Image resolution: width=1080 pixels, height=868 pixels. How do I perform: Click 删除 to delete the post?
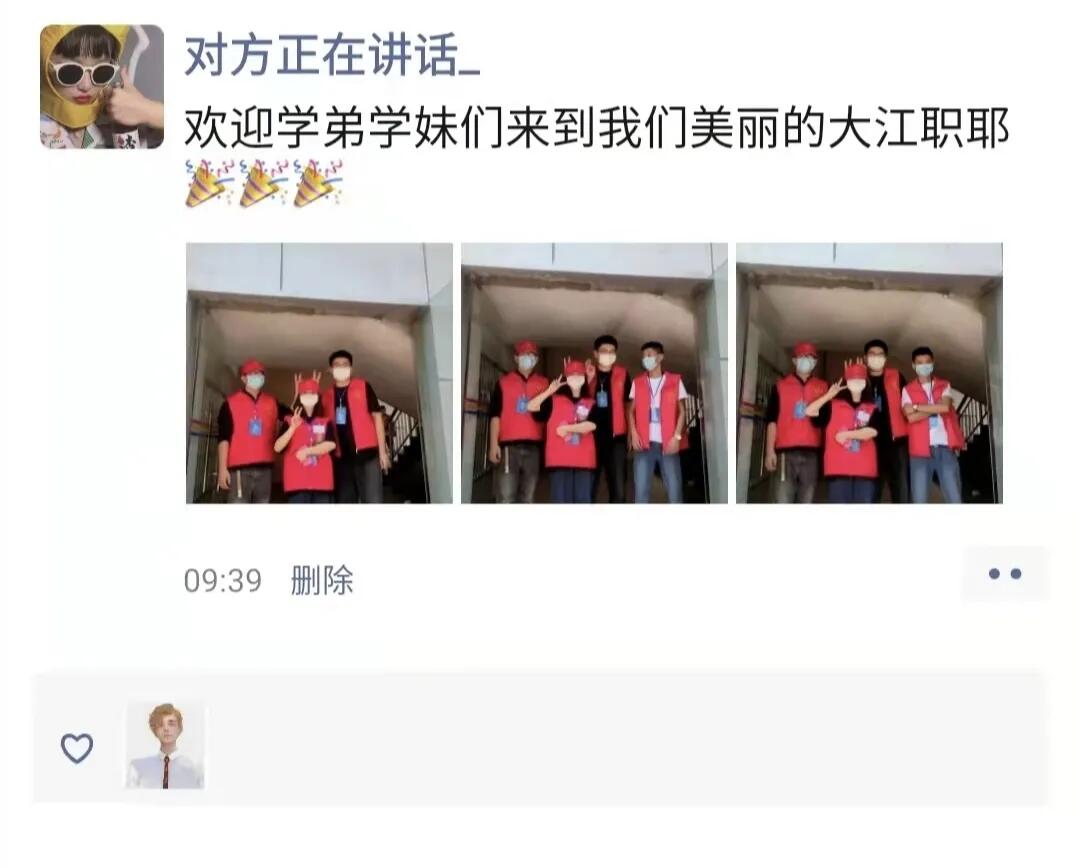pyautogui.click(x=322, y=581)
